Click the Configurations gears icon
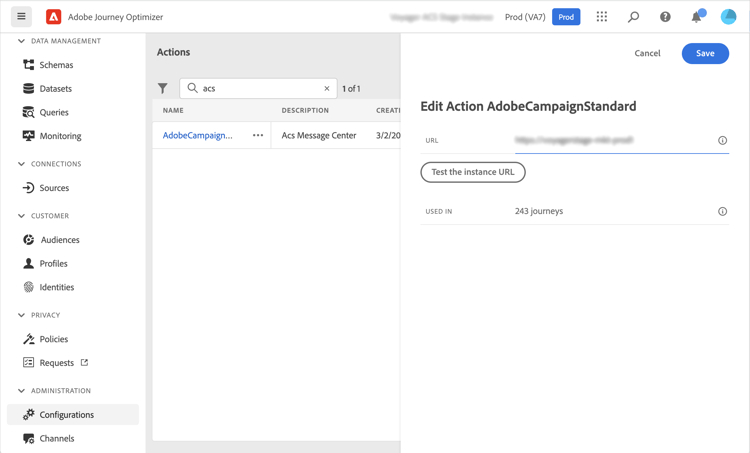The height and width of the screenshot is (453, 750). click(x=29, y=414)
